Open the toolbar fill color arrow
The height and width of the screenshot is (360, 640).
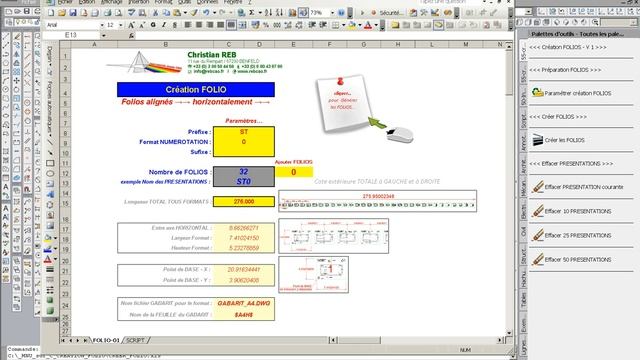pyautogui.click(x=360, y=25)
